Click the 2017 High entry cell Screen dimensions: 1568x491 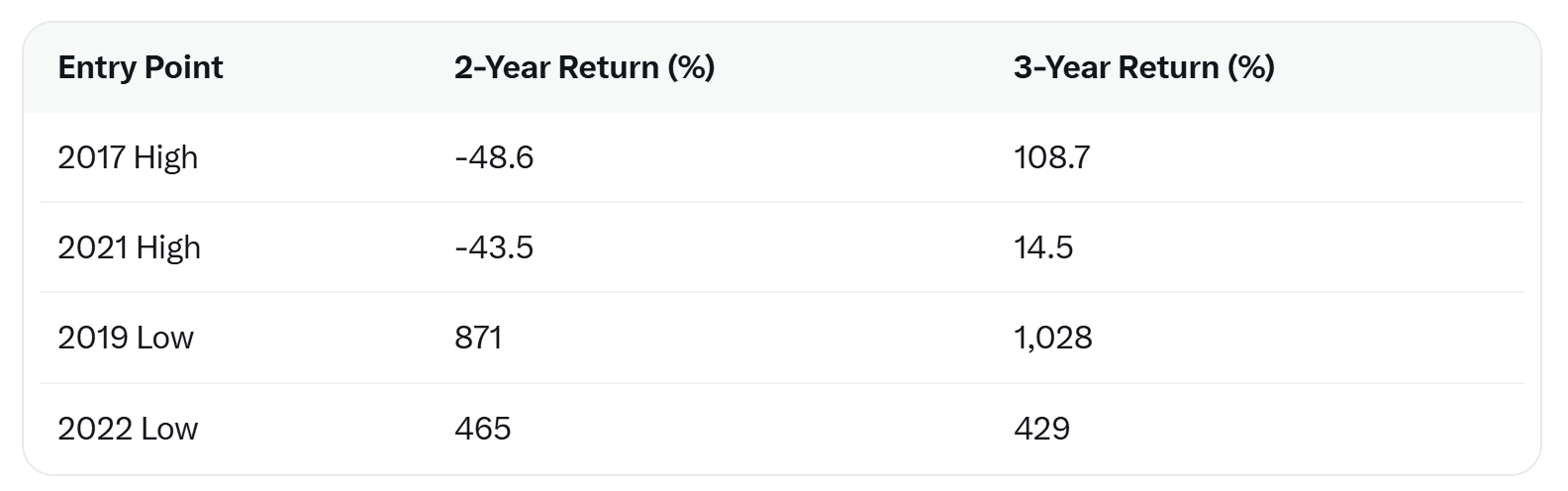[128, 157]
